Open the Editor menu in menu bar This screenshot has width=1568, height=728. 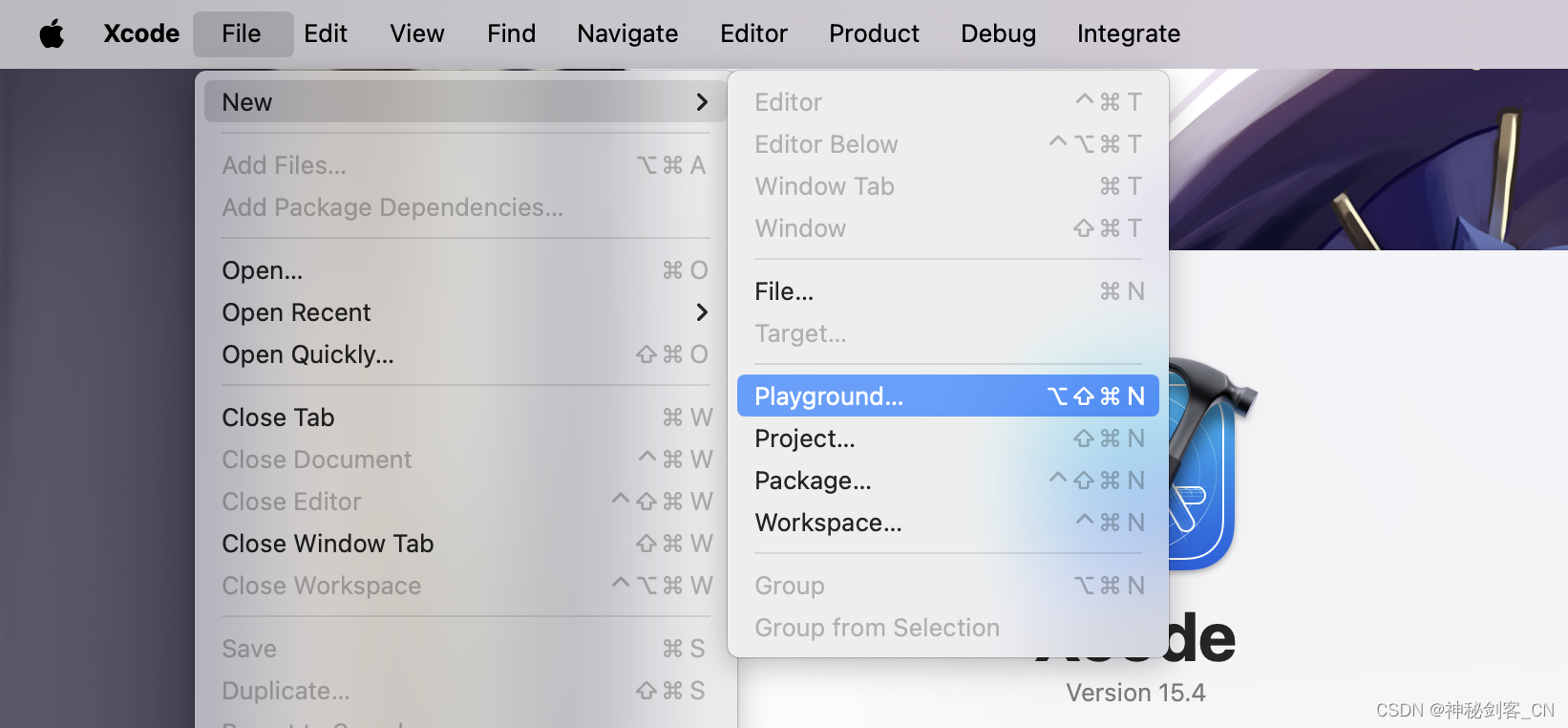753,33
